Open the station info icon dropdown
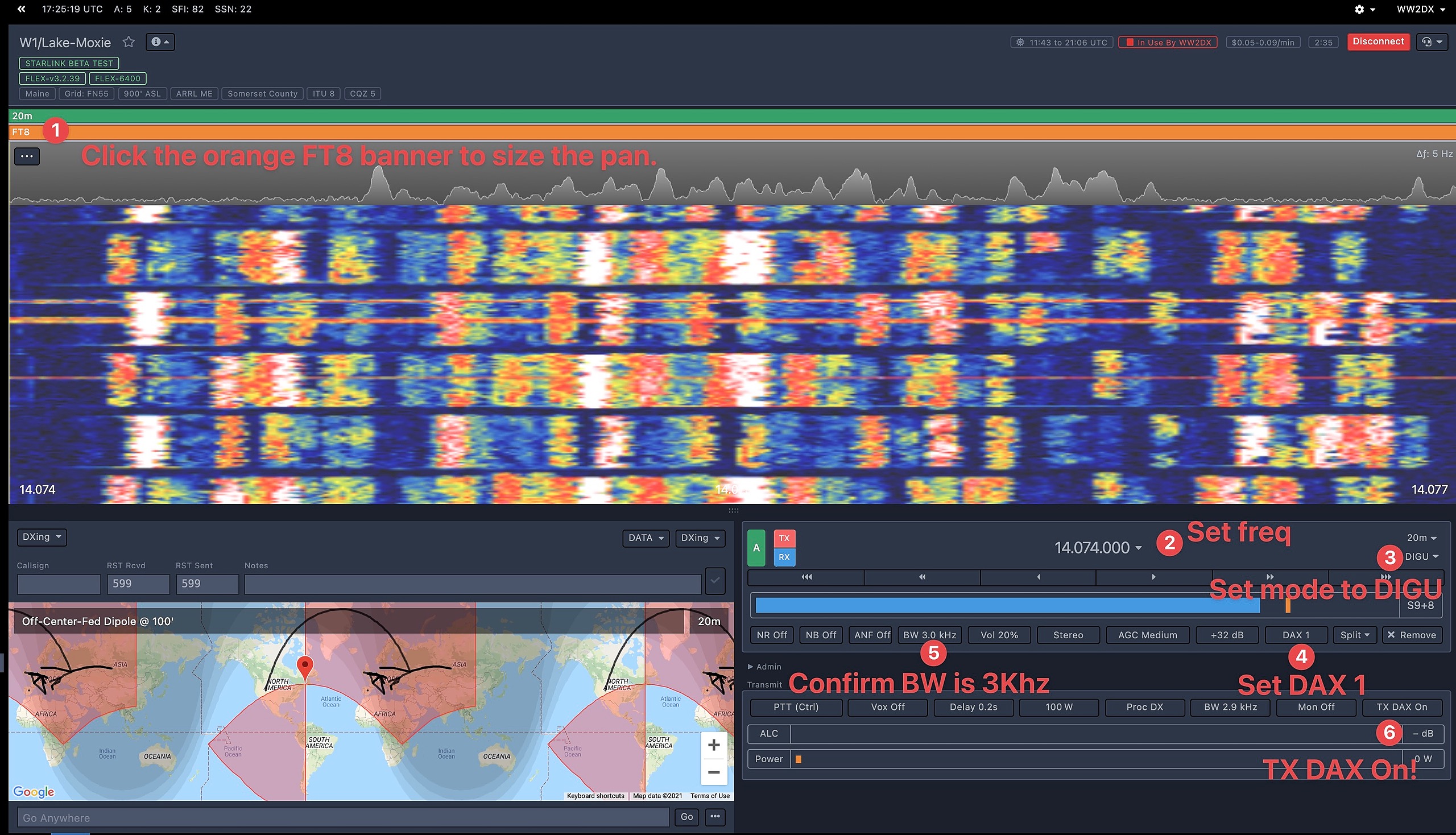The height and width of the screenshot is (835, 1456). click(x=159, y=42)
